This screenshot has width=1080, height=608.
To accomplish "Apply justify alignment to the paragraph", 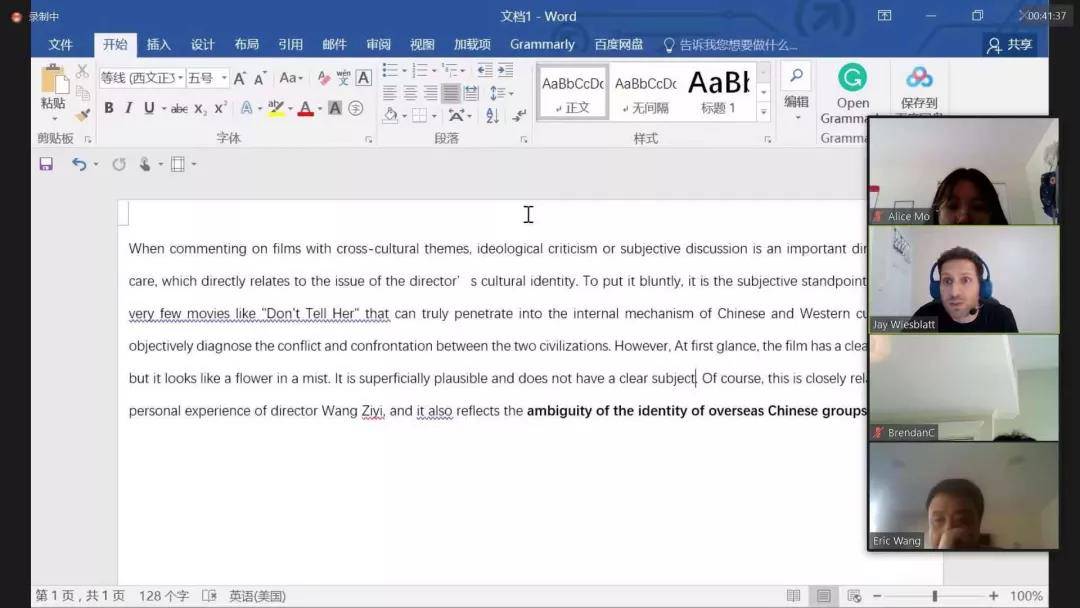I will 451,92.
